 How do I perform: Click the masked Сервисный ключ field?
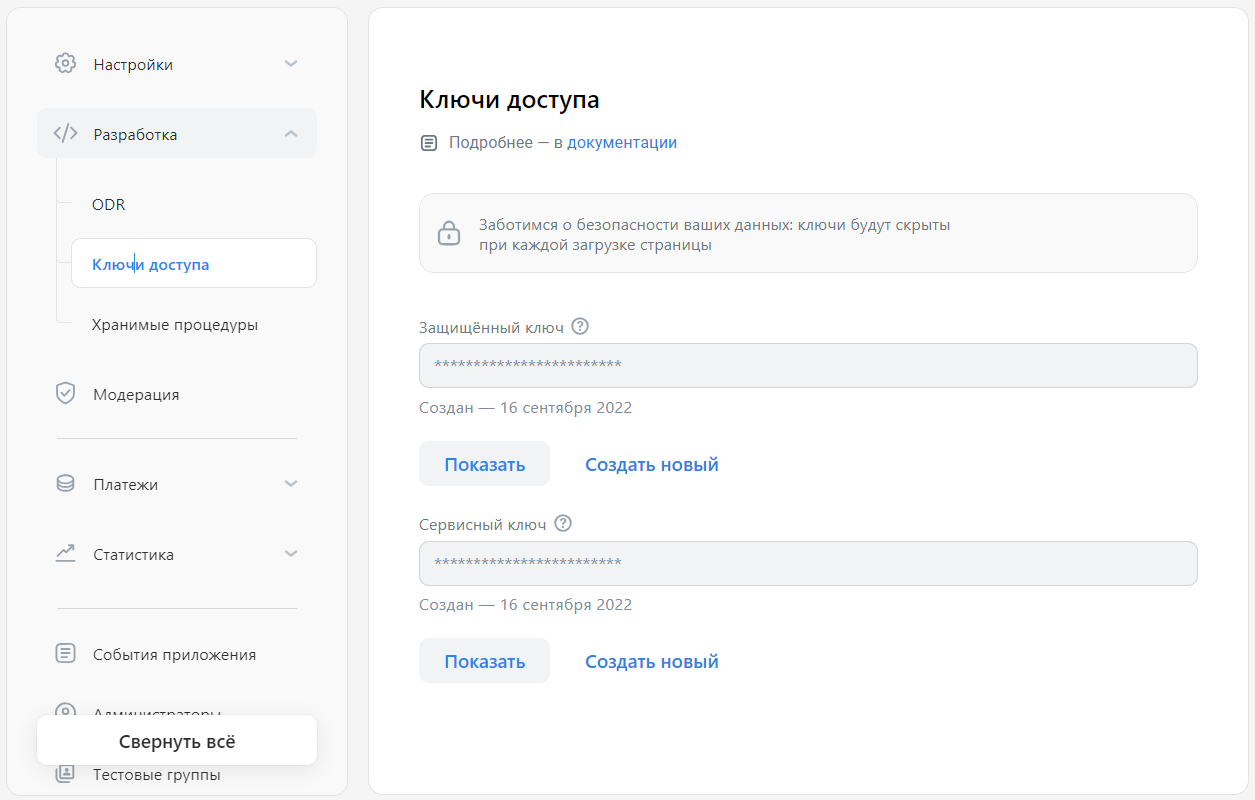pyautogui.click(x=807, y=563)
